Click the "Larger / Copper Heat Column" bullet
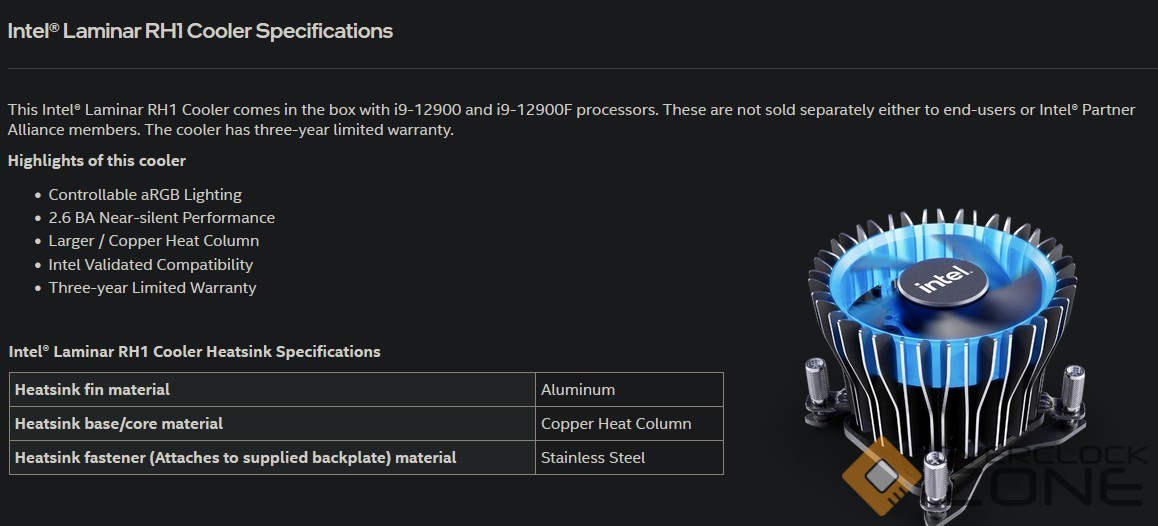The height and width of the screenshot is (526, 1158). pos(154,241)
